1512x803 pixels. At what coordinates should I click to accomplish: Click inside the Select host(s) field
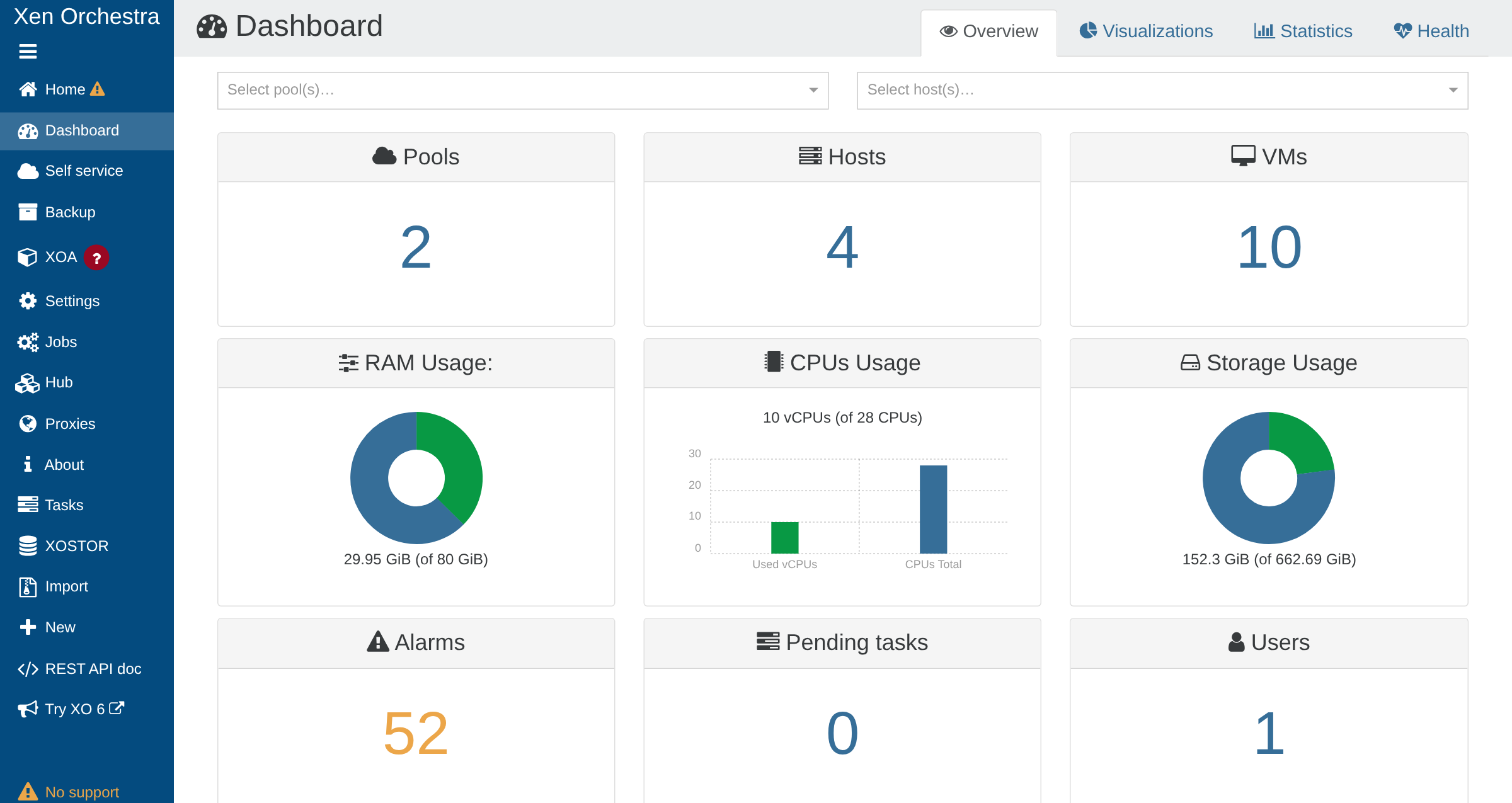(1162, 90)
